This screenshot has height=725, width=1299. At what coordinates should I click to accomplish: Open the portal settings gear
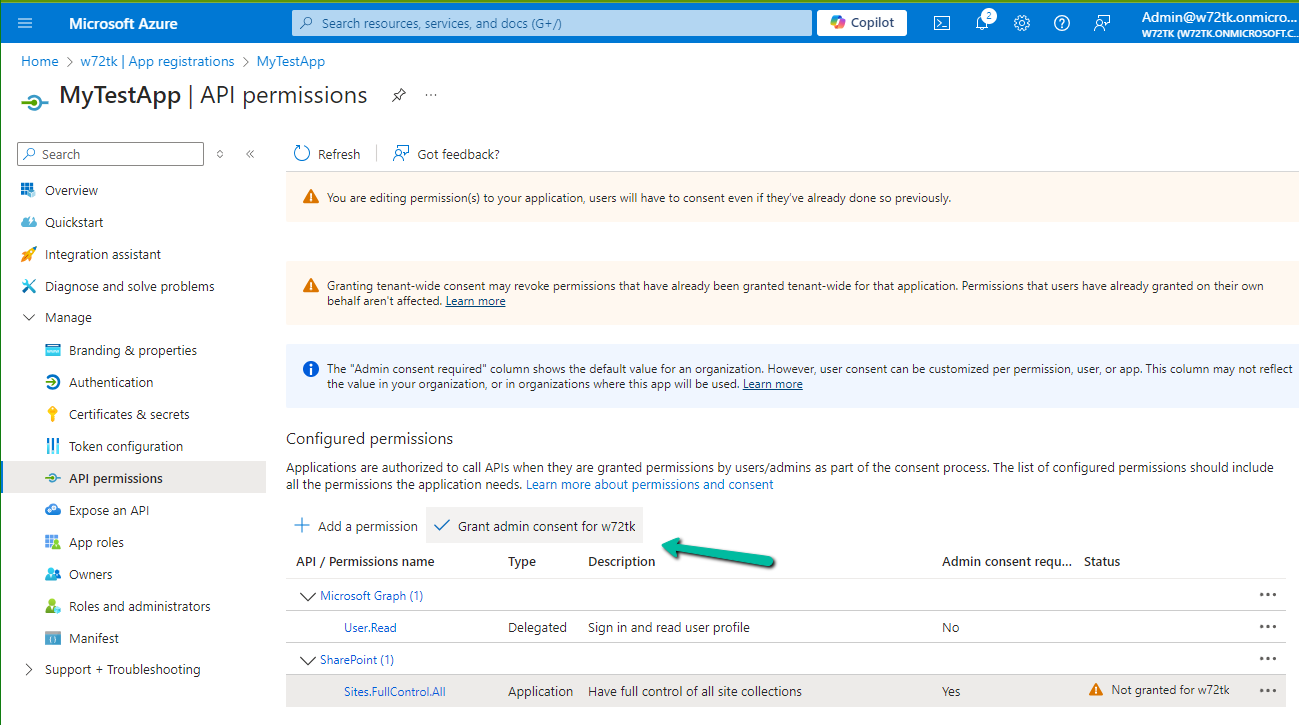[1021, 22]
